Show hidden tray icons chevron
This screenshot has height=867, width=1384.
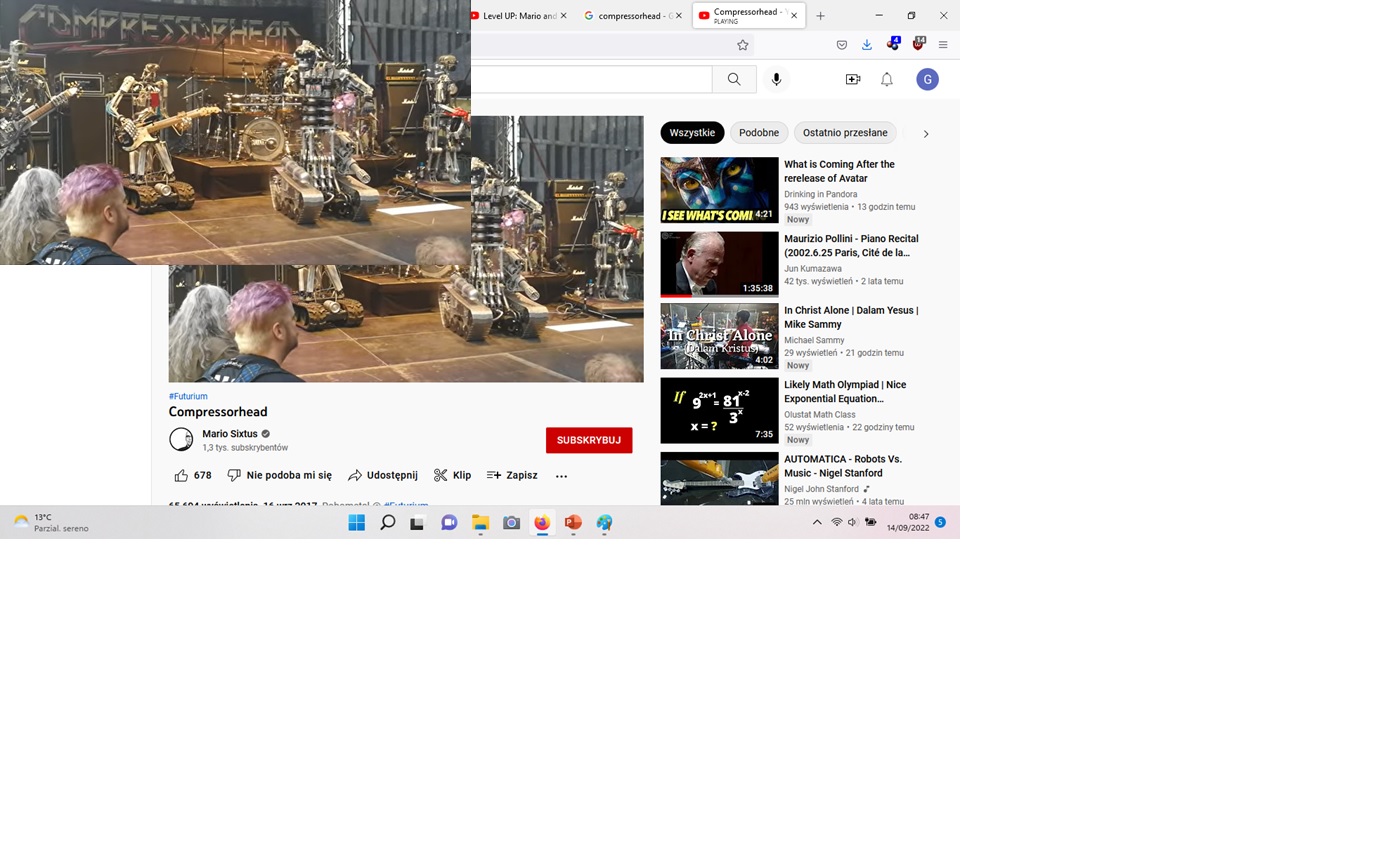[x=817, y=522]
